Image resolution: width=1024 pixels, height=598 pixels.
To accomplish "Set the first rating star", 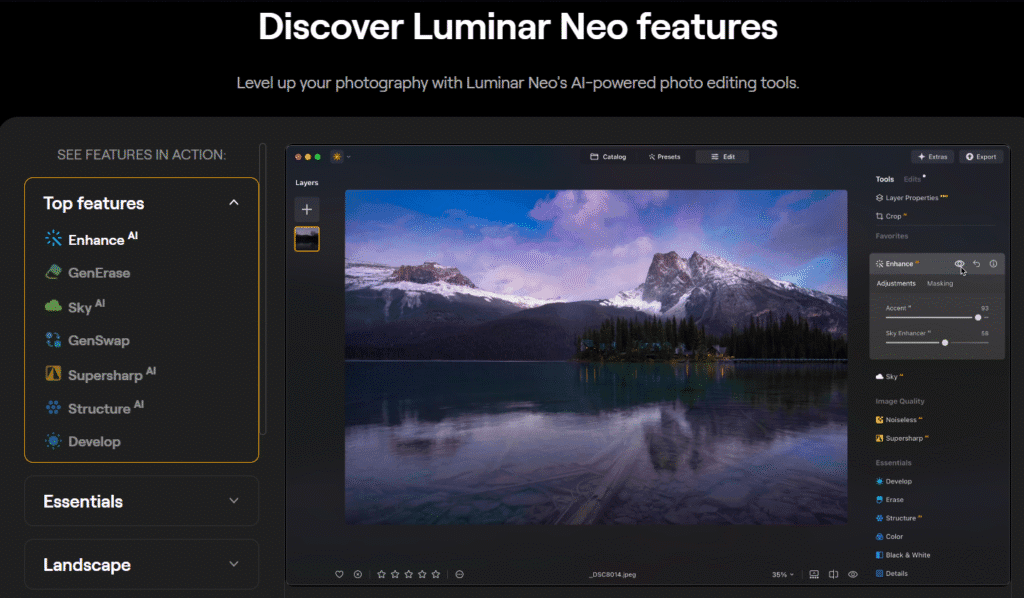I will pyautogui.click(x=381, y=574).
